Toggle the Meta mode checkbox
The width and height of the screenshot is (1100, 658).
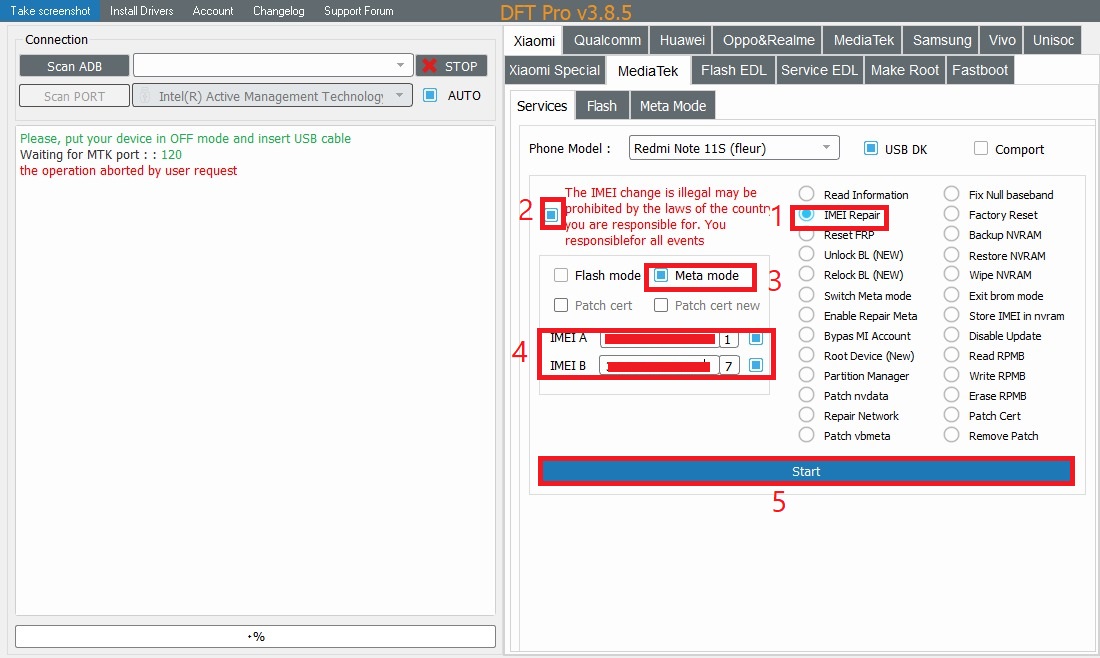(x=661, y=275)
